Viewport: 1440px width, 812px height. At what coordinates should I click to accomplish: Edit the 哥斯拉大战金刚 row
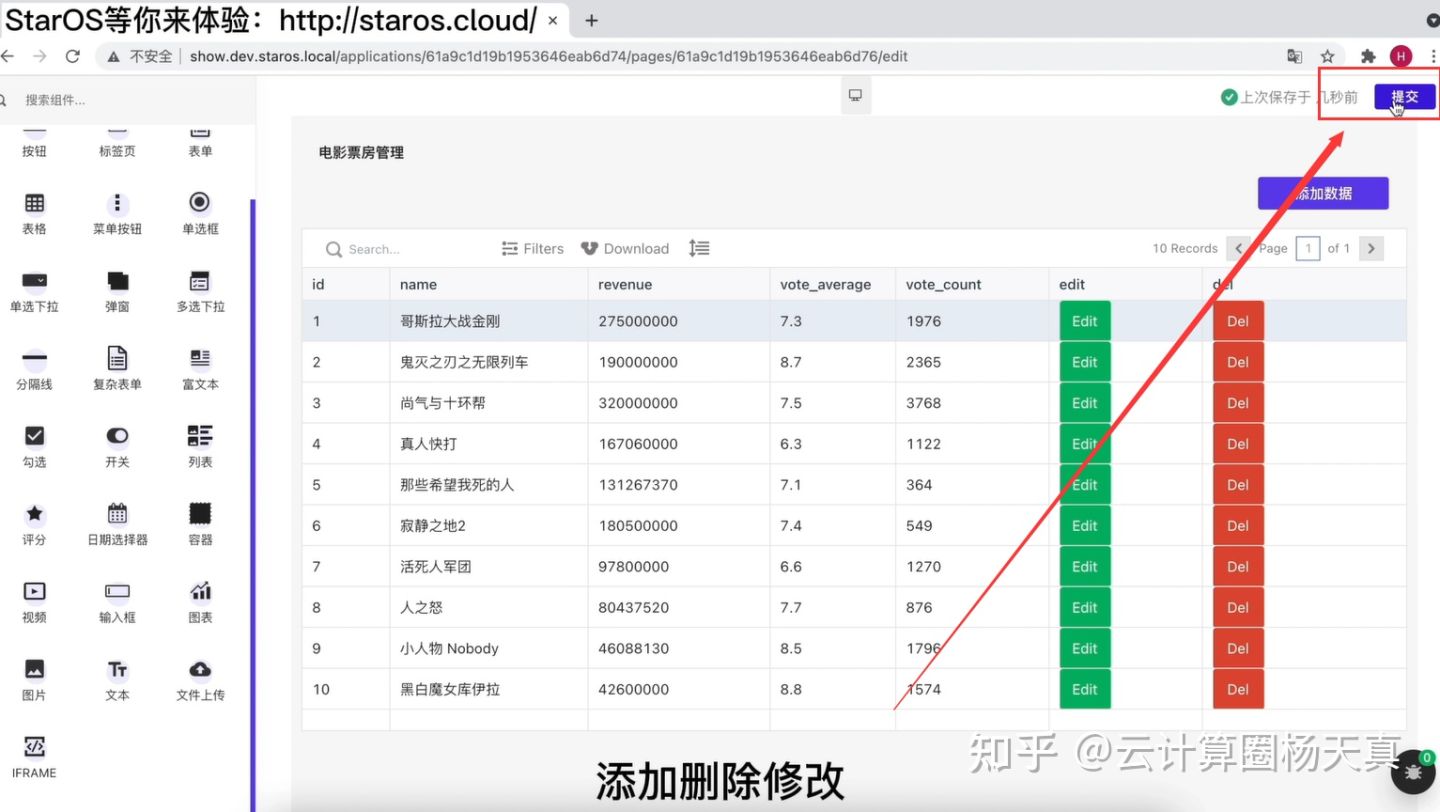1085,321
